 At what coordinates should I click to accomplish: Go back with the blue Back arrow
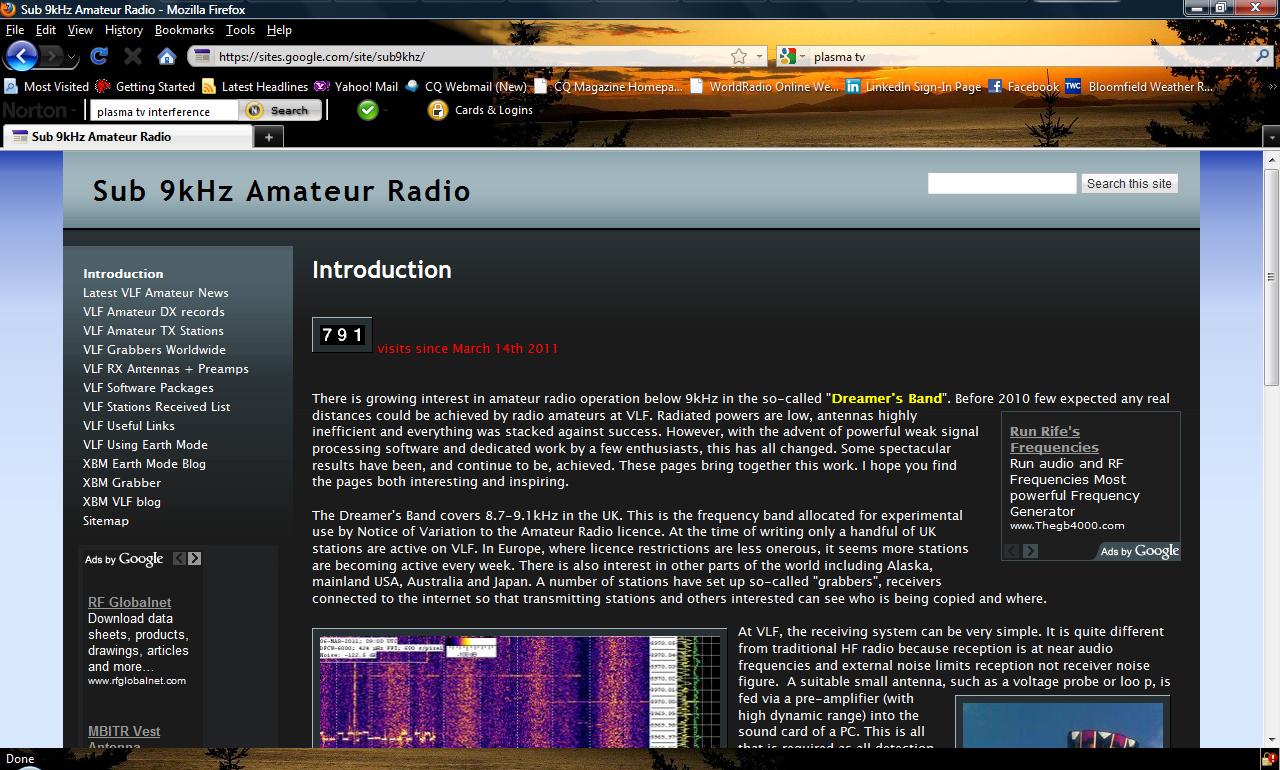point(22,56)
